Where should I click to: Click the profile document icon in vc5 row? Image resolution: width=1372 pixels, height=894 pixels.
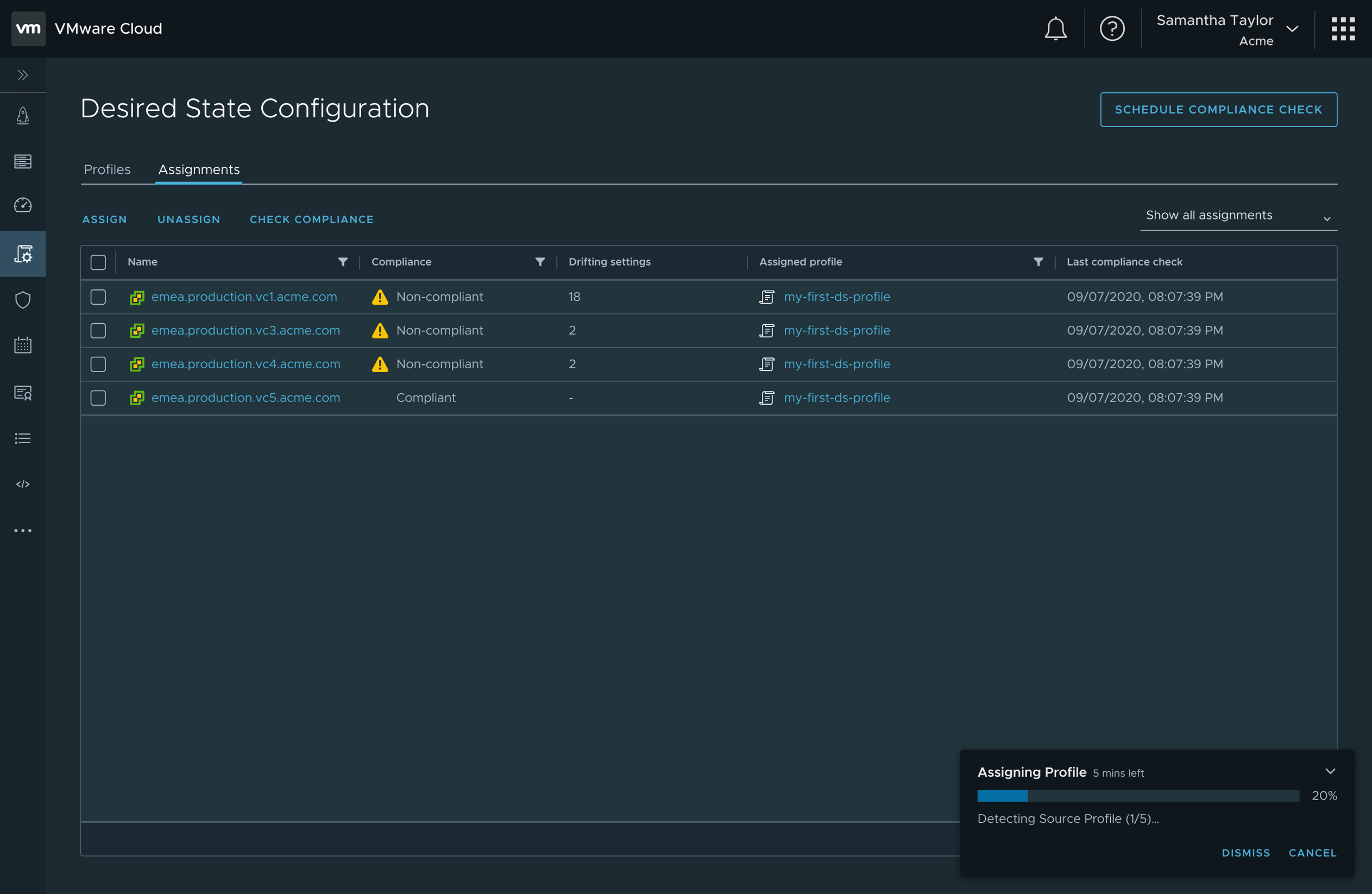[767, 398]
